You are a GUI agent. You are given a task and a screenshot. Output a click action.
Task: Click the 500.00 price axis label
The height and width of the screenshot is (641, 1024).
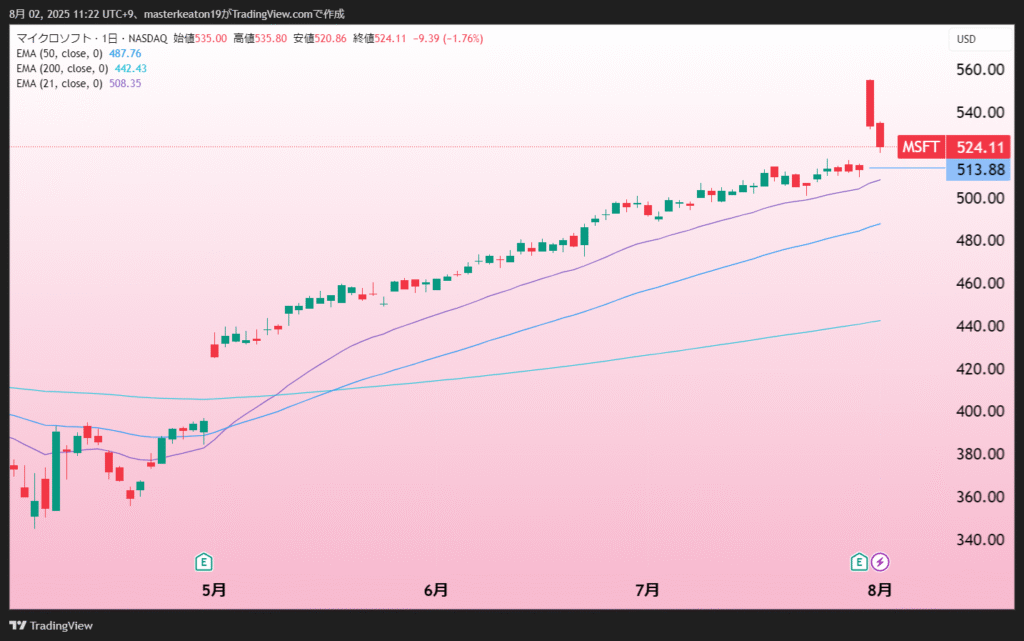point(980,198)
